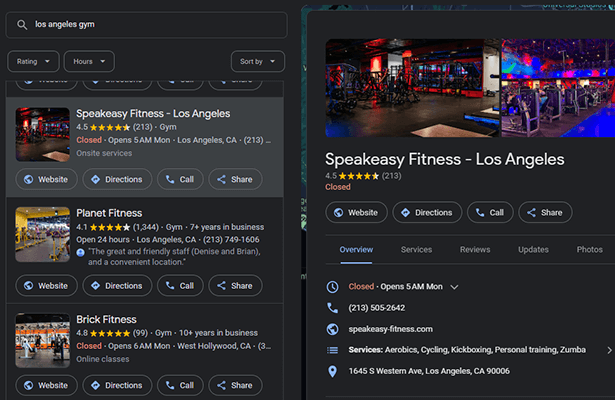The height and width of the screenshot is (400, 615).
Task: Expand the Services row arrow
Action: (609, 350)
